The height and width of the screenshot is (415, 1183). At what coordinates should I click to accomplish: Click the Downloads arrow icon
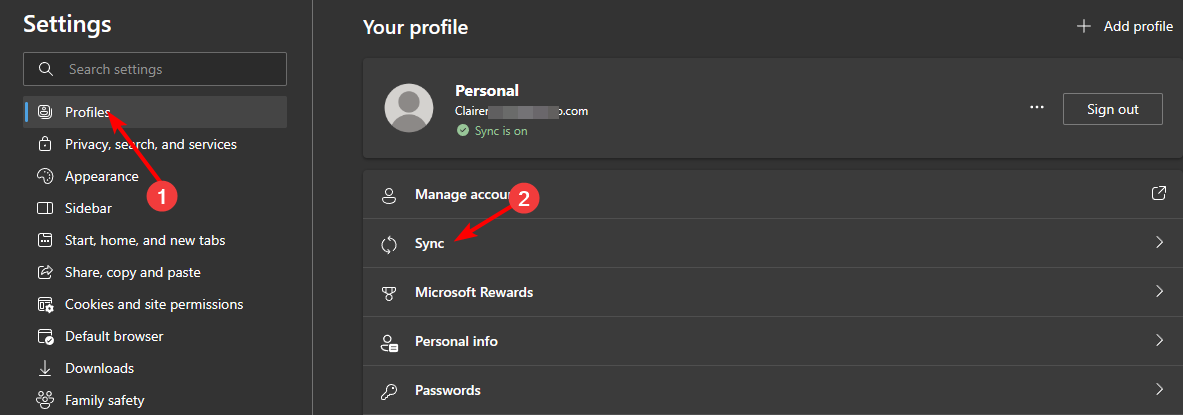click(x=45, y=368)
